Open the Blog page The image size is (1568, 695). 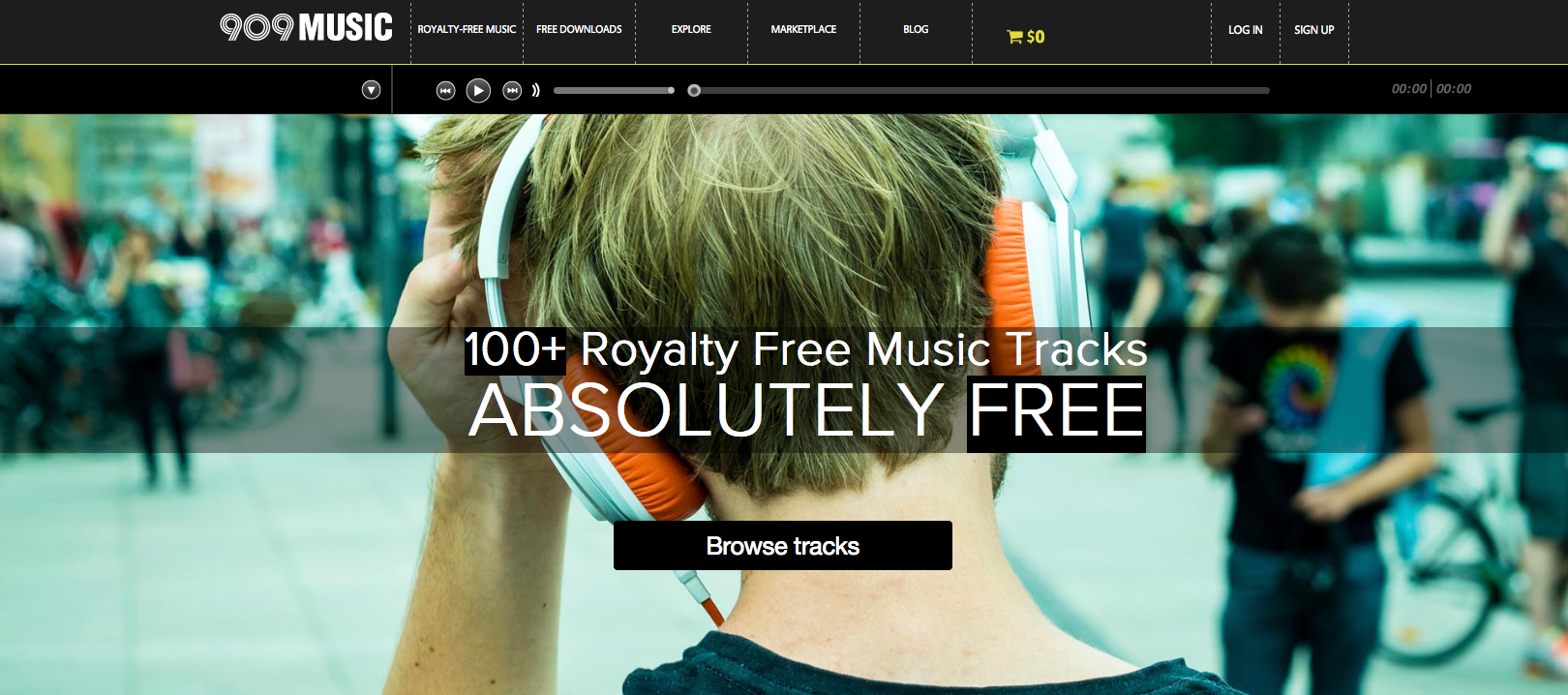[x=916, y=29]
